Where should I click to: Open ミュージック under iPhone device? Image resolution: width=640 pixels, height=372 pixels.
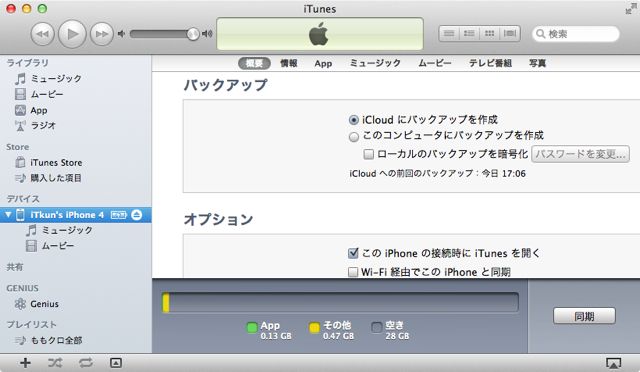(59, 230)
